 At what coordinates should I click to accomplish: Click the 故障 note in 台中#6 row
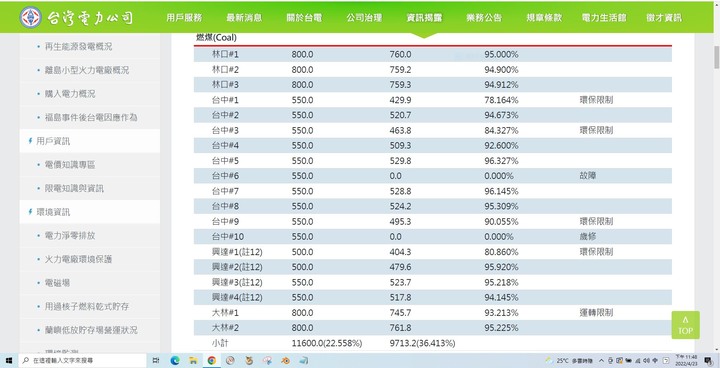[x=588, y=176]
